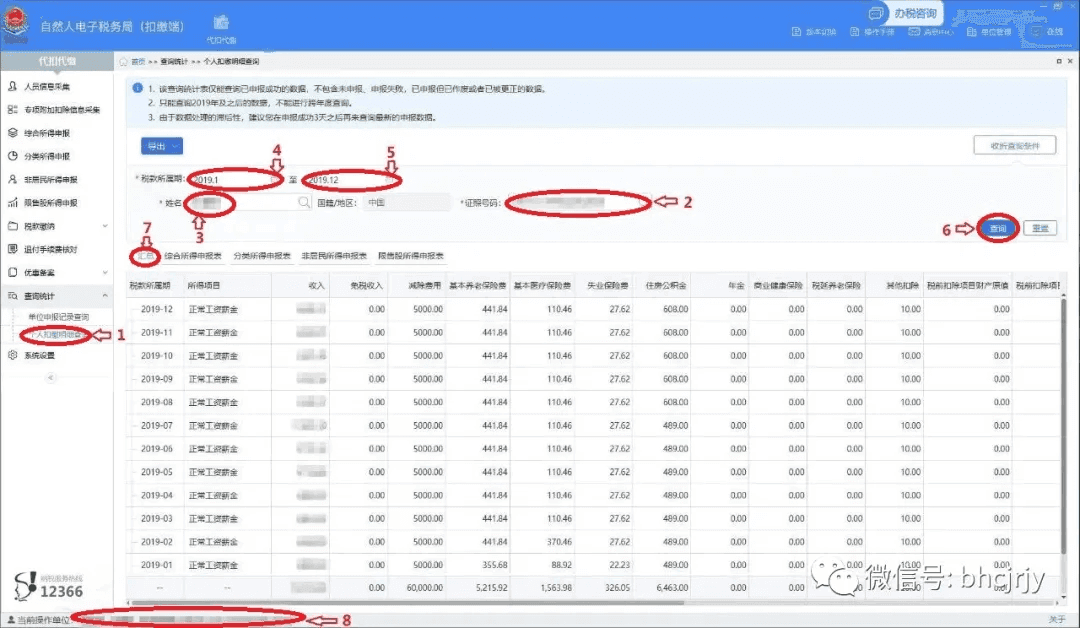1080x628 pixels.
Task: Click the 2019-07 row period cell
Action: 156,426
